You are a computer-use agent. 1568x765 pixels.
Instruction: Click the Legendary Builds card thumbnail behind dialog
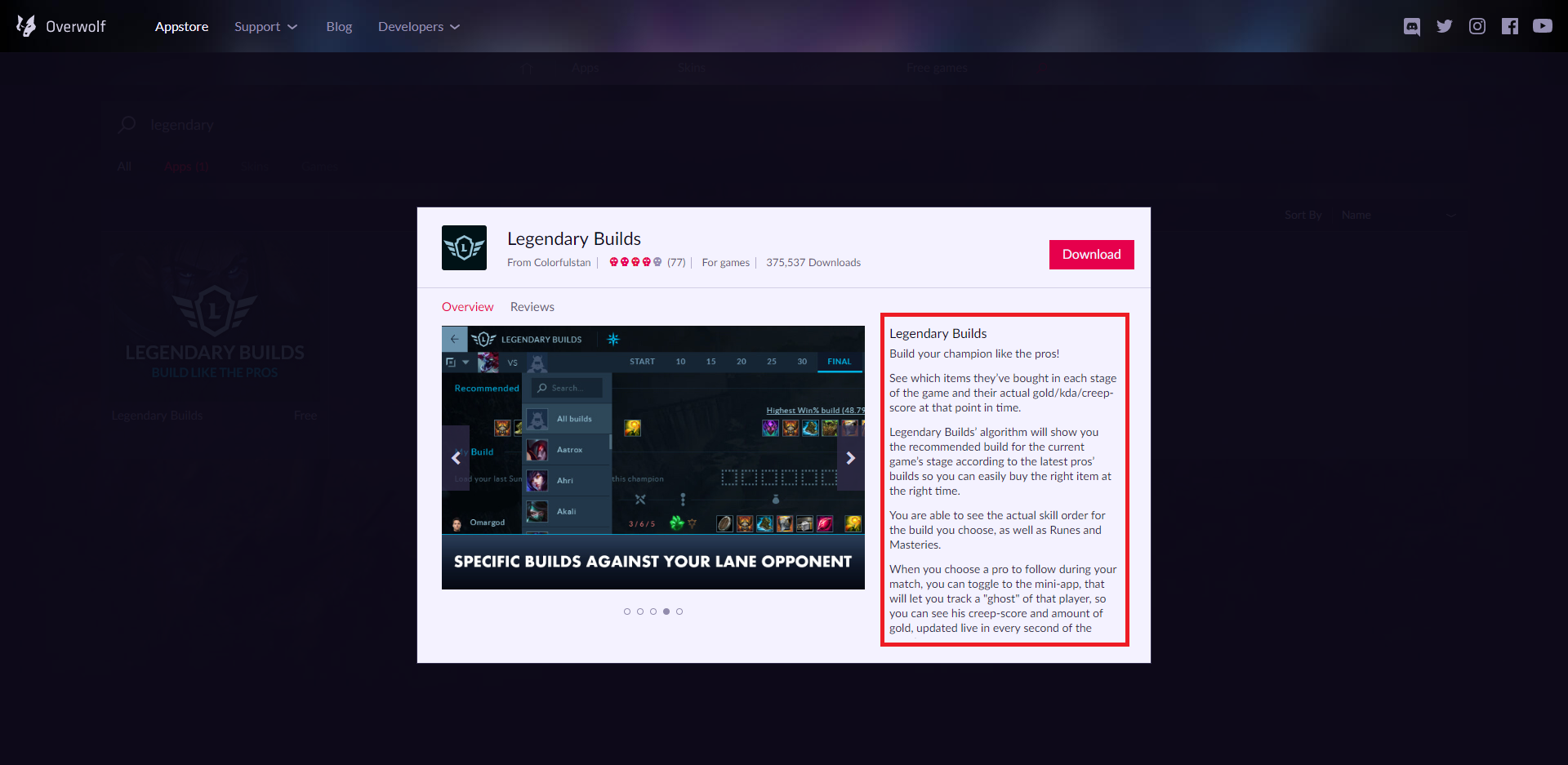click(215, 318)
